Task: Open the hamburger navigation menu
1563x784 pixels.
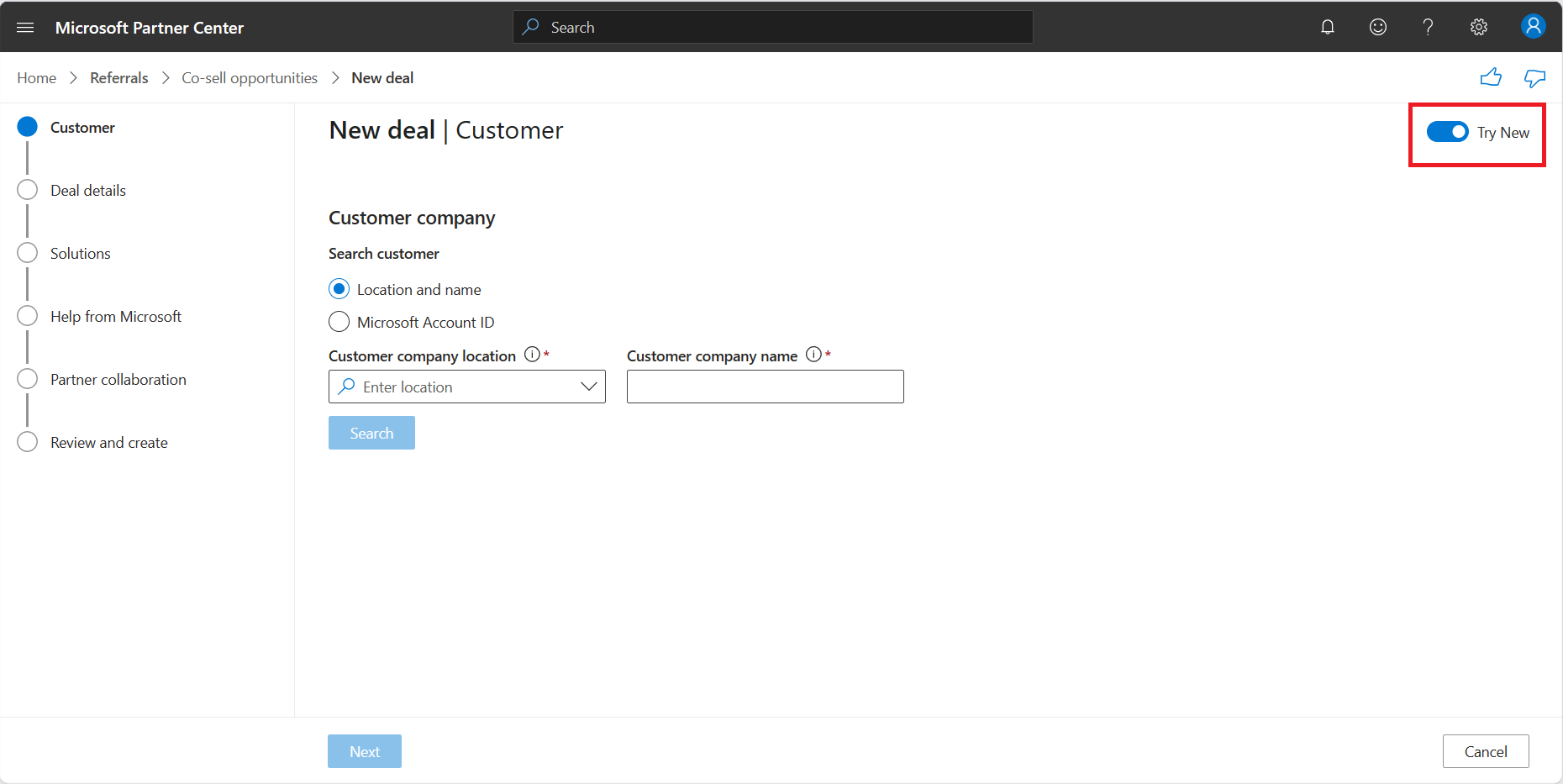Action: pos(25,28)
